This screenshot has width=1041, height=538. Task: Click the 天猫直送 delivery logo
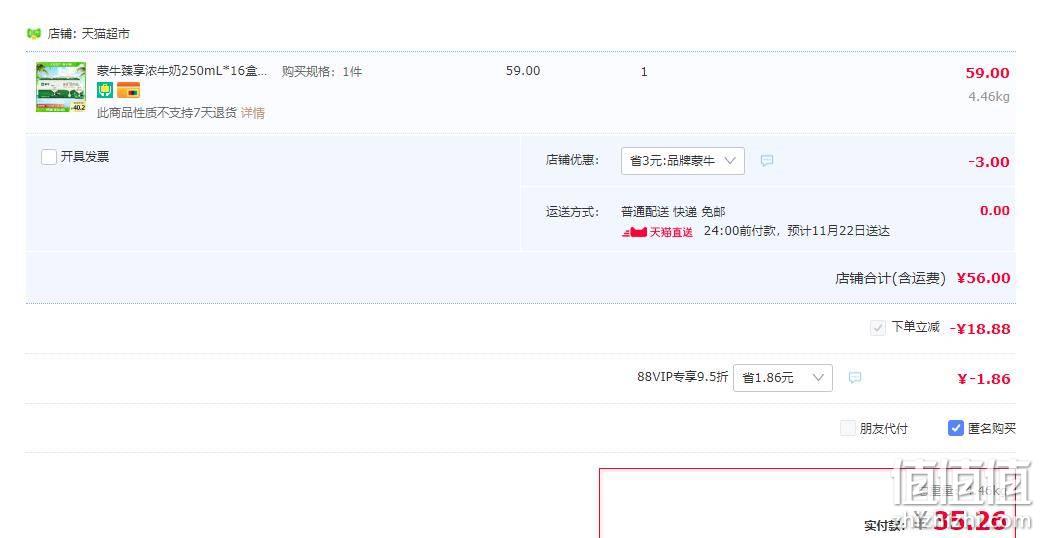pyautogui.click(x=657, y=232)
